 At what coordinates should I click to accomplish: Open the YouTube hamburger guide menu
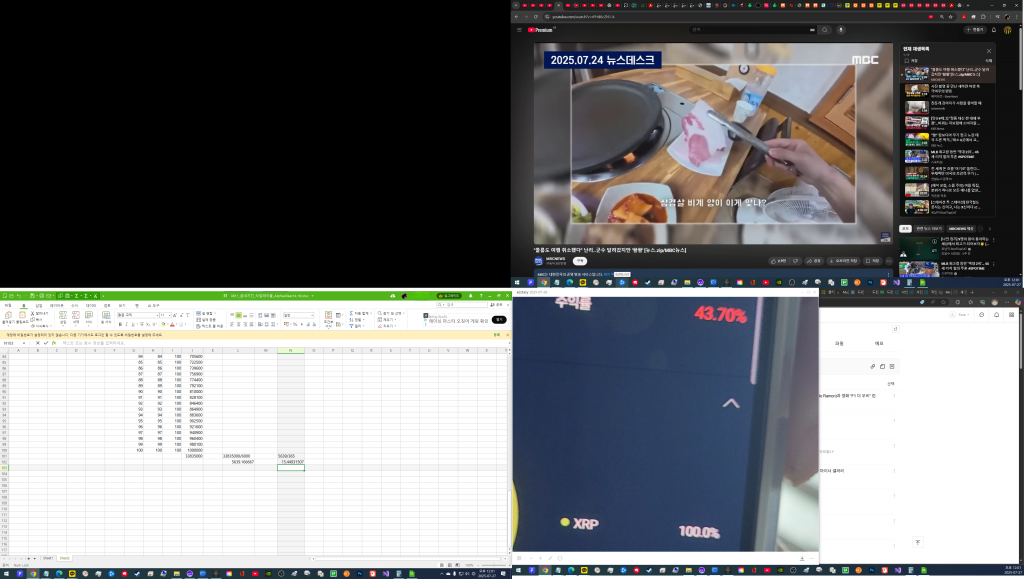click(x=521, y=30)
